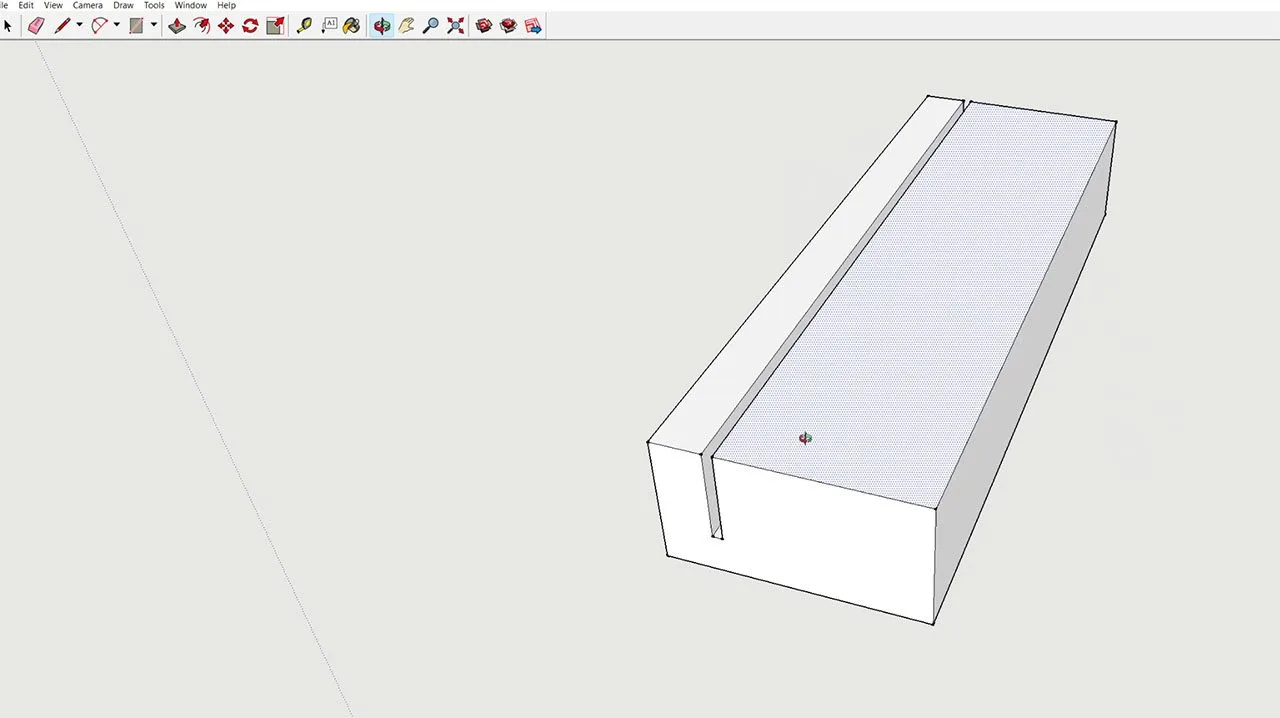Expand the shape tool dropdown arrow

[153, 26]
